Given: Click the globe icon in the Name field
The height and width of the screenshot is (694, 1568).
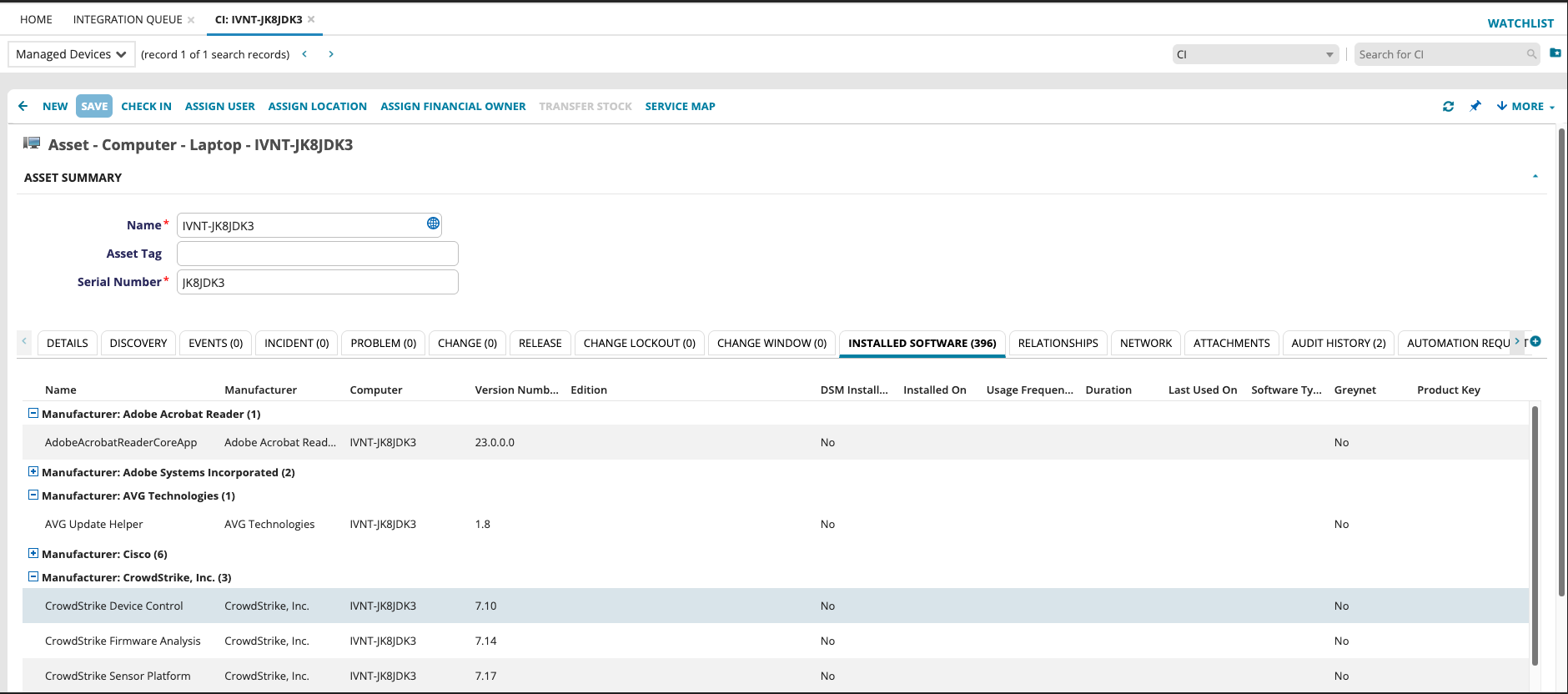Looking at the screenshot, I should 433,224.
